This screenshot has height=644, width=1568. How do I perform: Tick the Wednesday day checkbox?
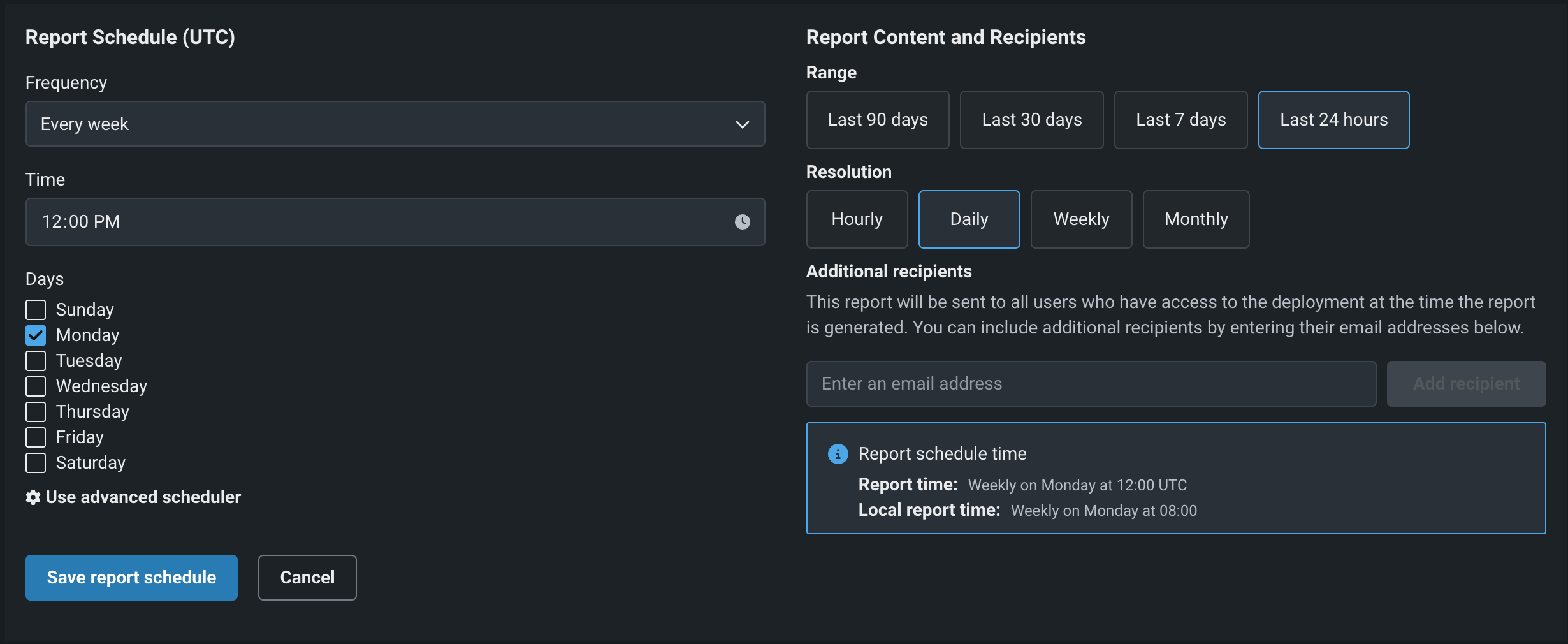[x=36, y=386]
